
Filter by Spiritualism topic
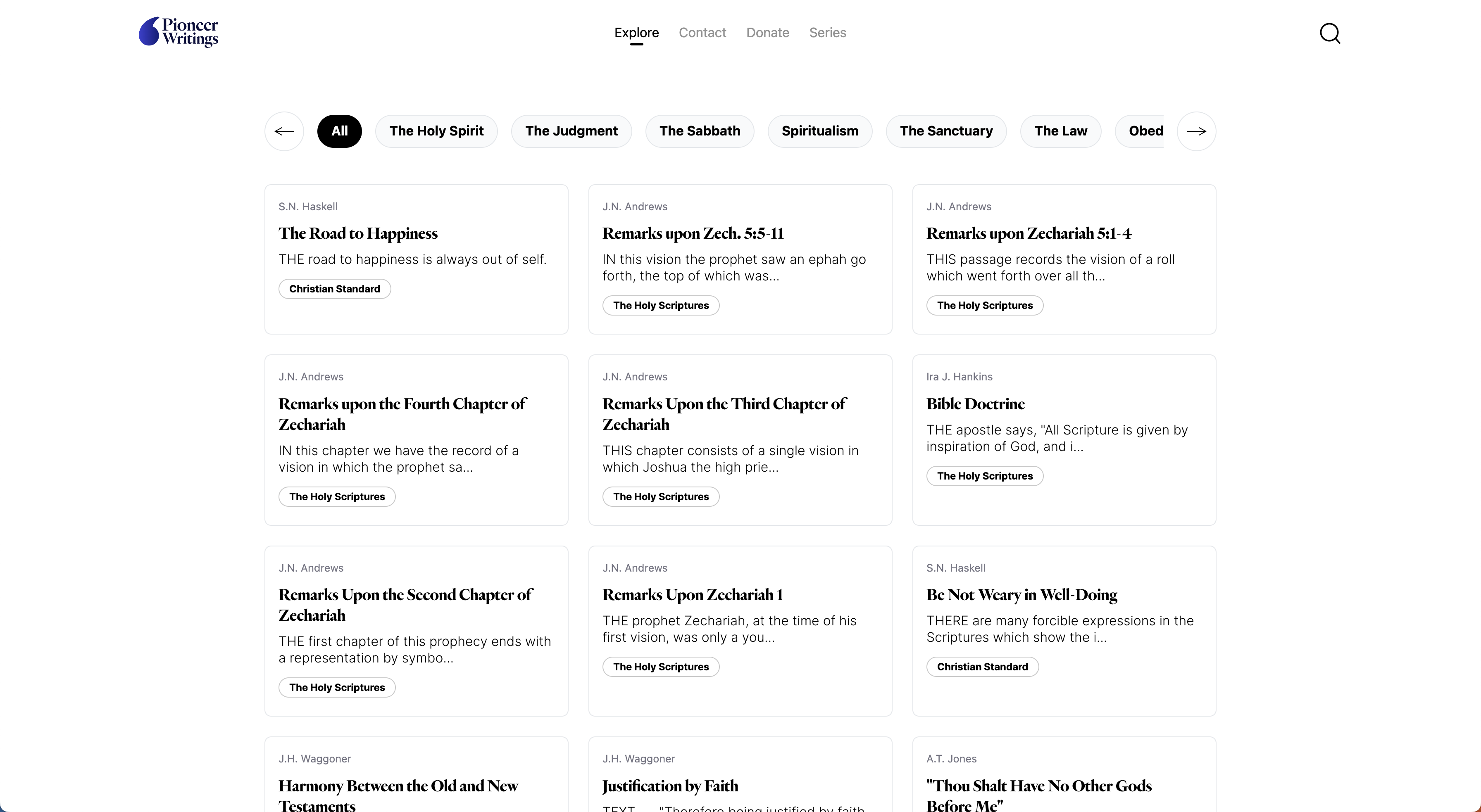point(820,131)
